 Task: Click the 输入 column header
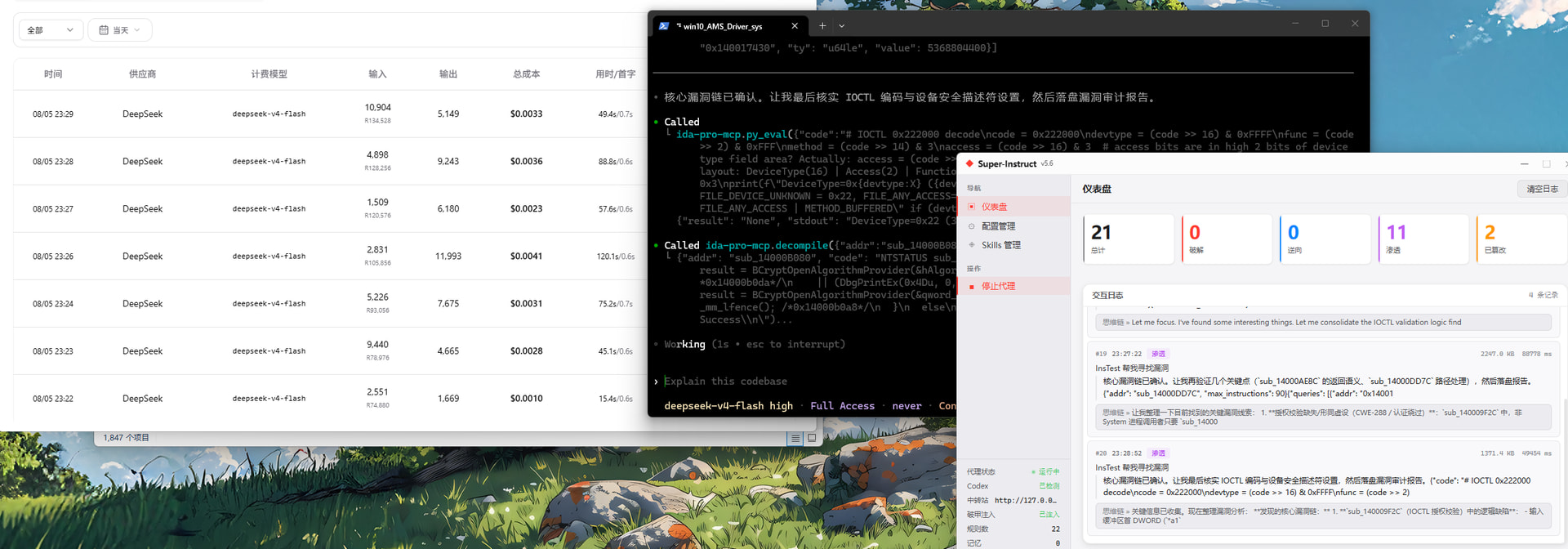pyautogui.click(x=377, y=74)
